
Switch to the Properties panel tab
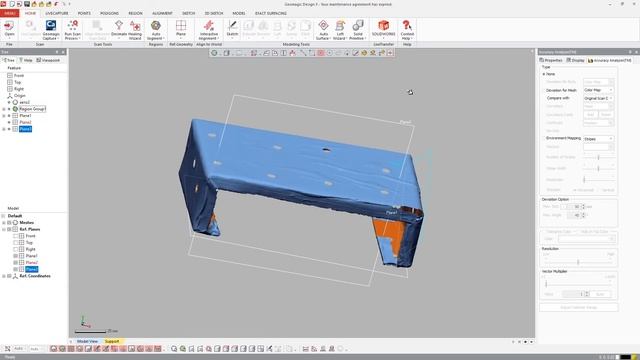coord(551,60)
